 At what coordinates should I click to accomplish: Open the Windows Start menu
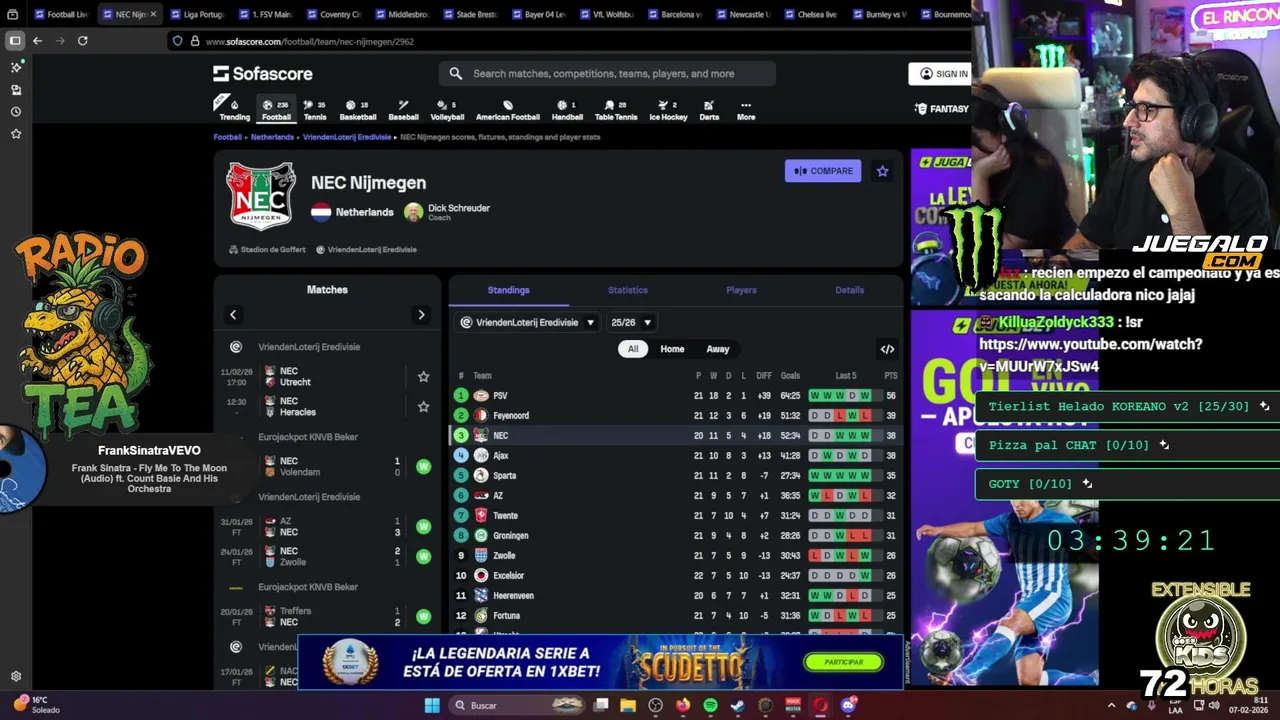[432, 705]
